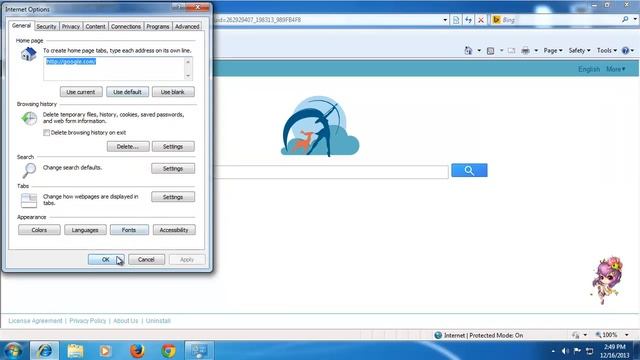Open the Tools menu
The width and height of the screenshot is (640, 360).
click(607, 51)
